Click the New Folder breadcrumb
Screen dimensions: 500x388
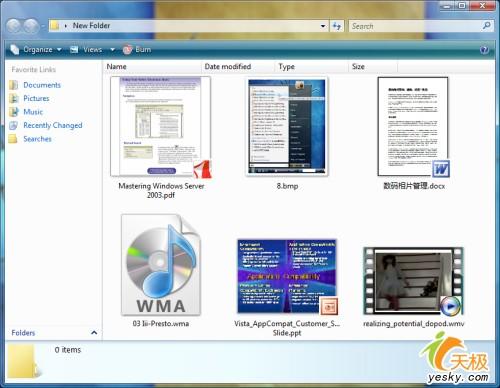91,26
